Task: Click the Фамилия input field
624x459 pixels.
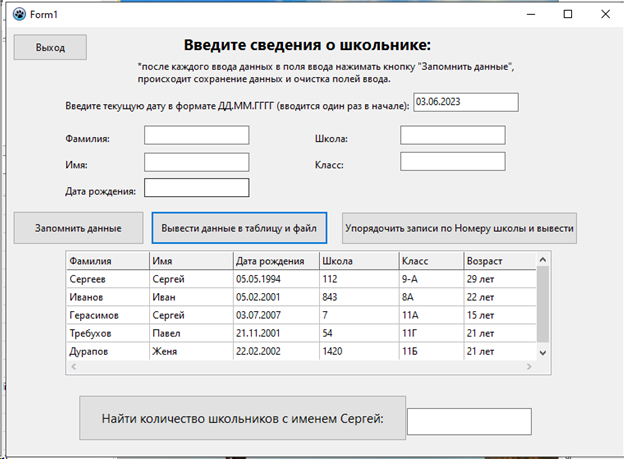Action: pyautogui.click(x=196, y=136)
